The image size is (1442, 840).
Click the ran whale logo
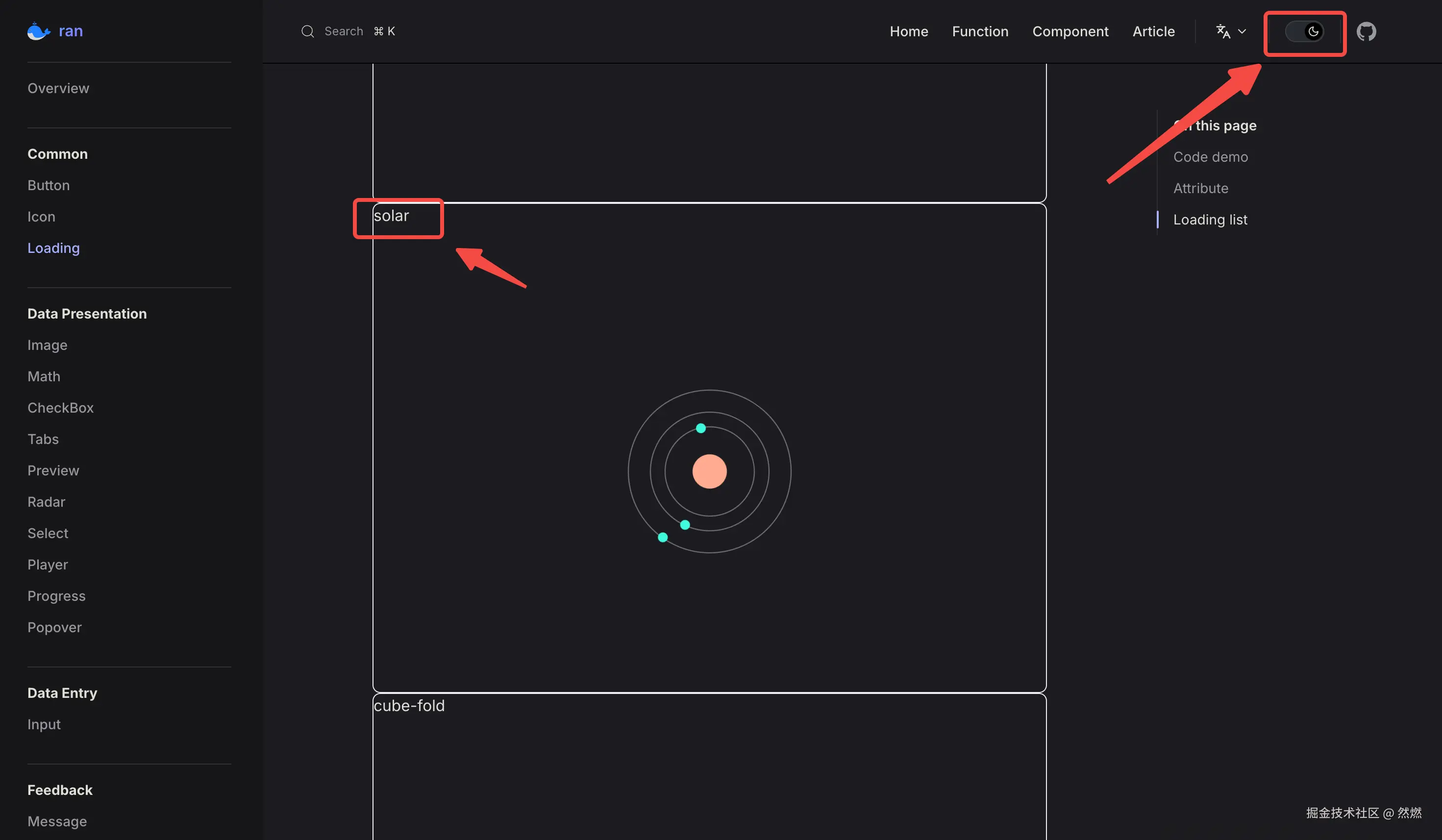click(x=39, y=31)
